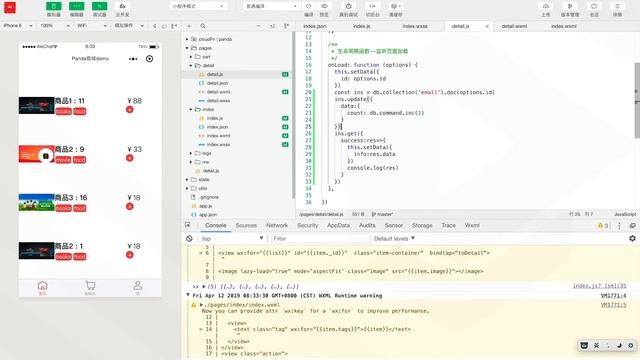Click the red add button for 商品3
This screenshot has width=640, height=360.
(130, 207)
